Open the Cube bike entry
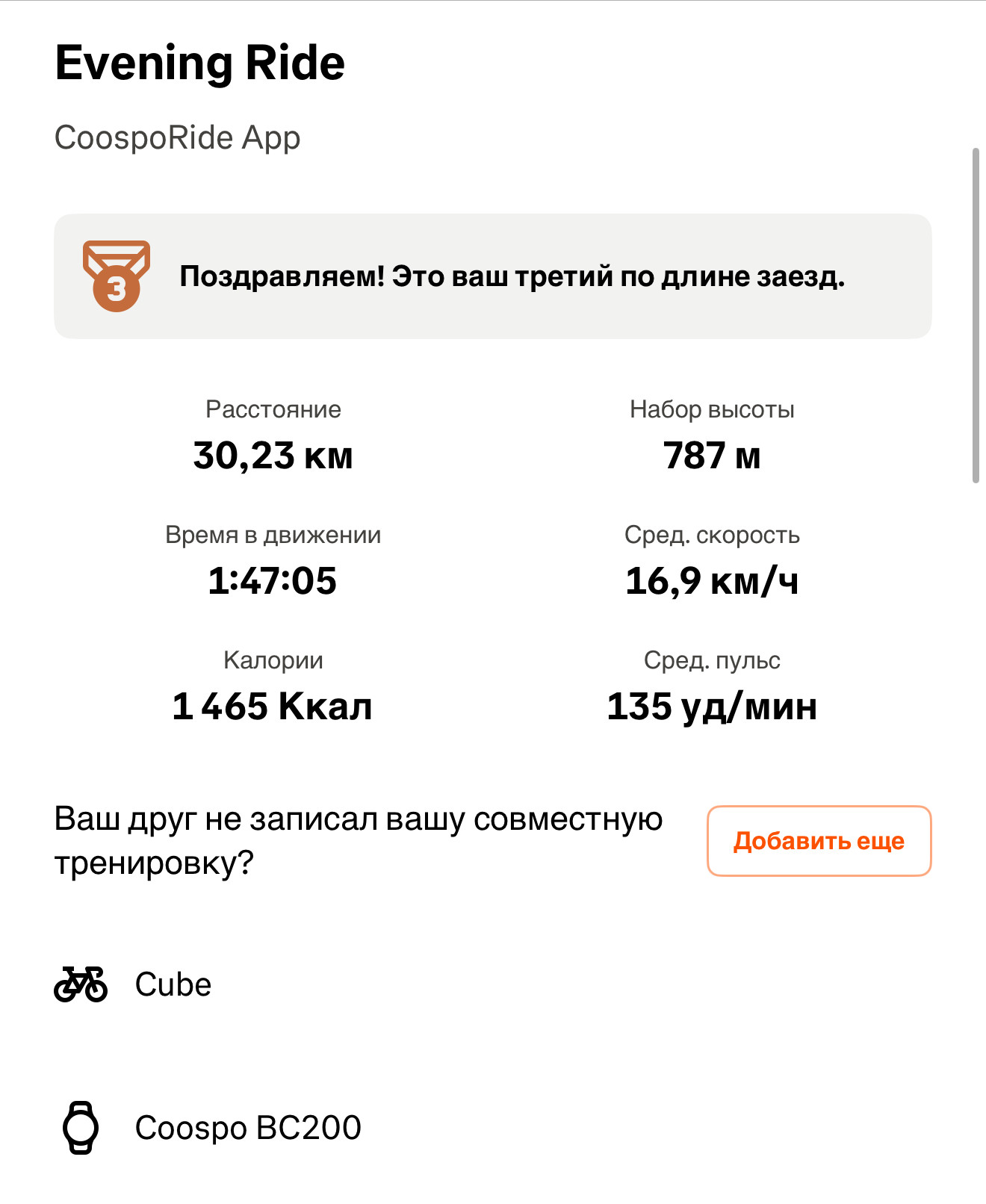The width and height of the screenshot is (986, 1204). [x=173, y=984]
